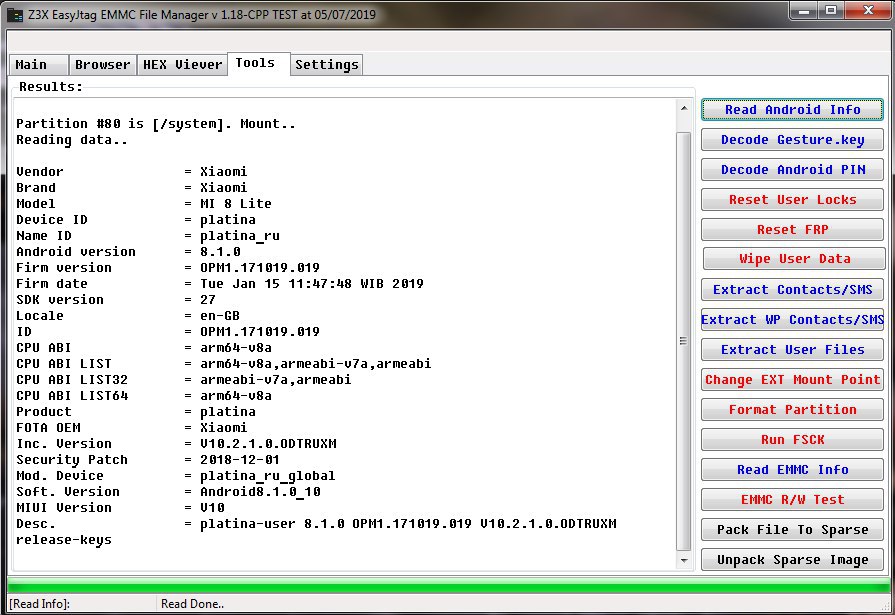This screenshot has height=615, width=895.
Task: Maximize the EMMC File Manager window
Action: (831, 11)
